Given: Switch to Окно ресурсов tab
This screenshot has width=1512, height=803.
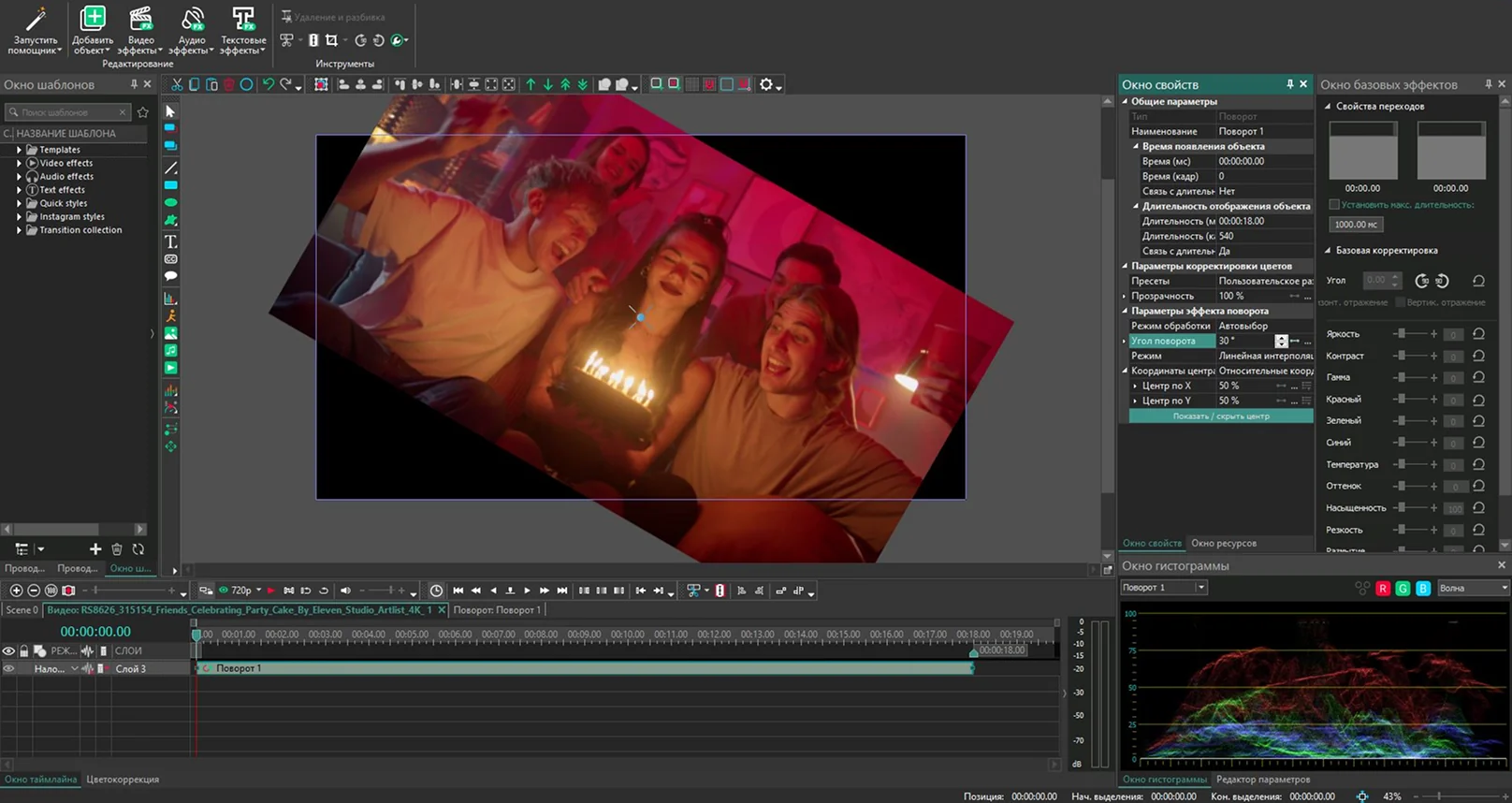Looking at the screenshot, I should click(1224, 543).
